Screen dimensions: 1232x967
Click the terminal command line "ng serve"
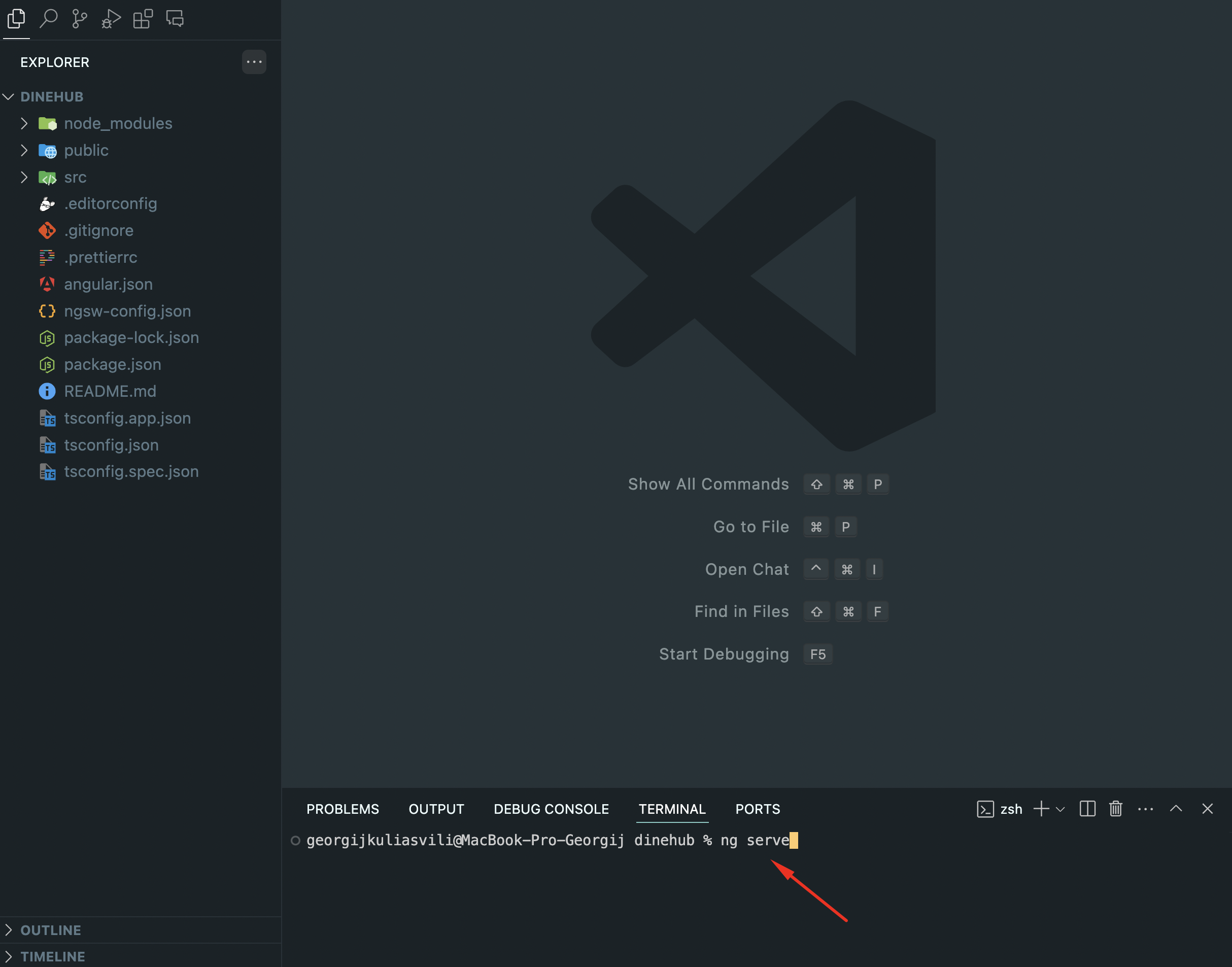tap(755, 840)
